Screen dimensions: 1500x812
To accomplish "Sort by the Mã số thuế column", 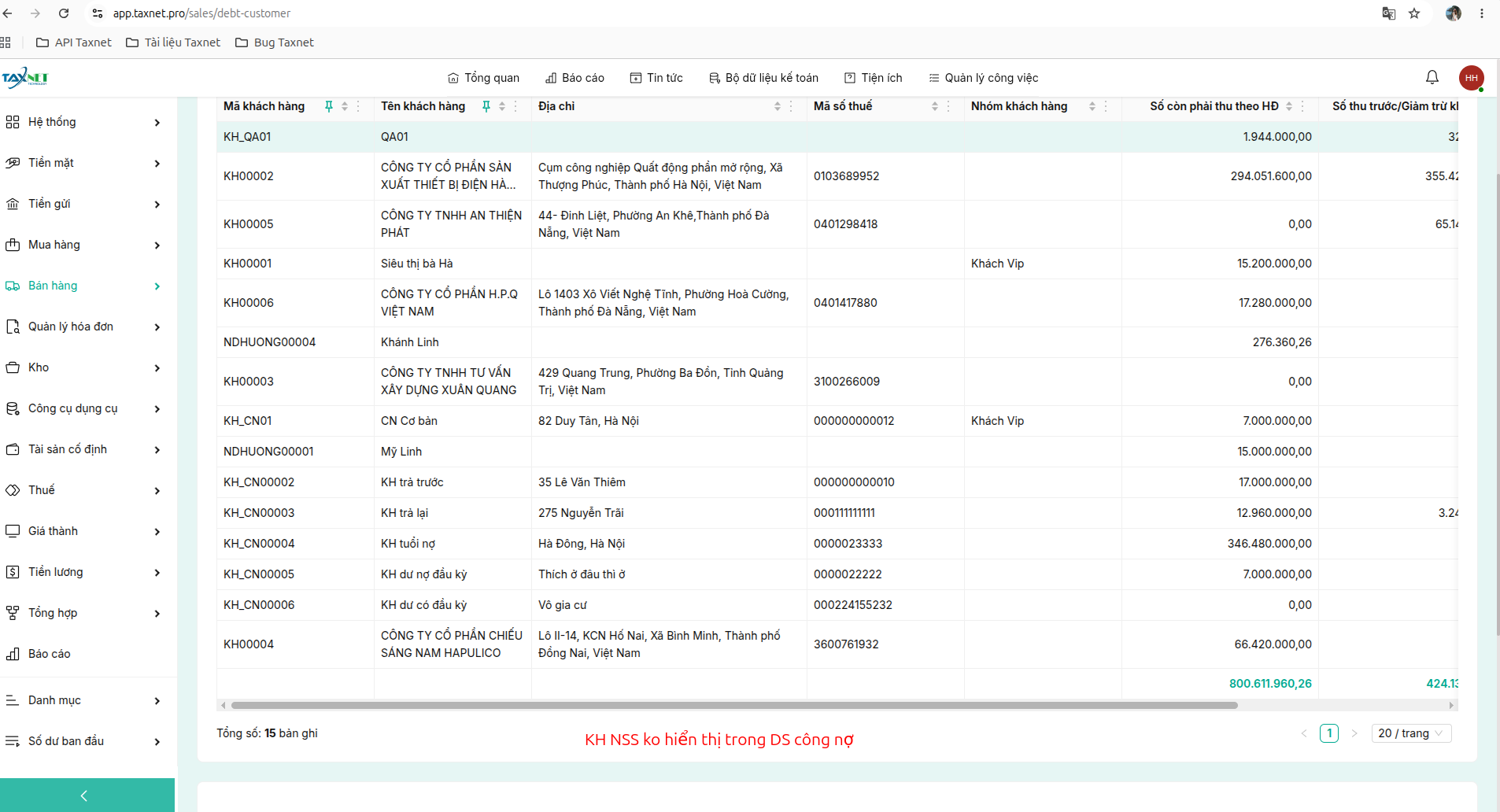I will pos(935,106).
